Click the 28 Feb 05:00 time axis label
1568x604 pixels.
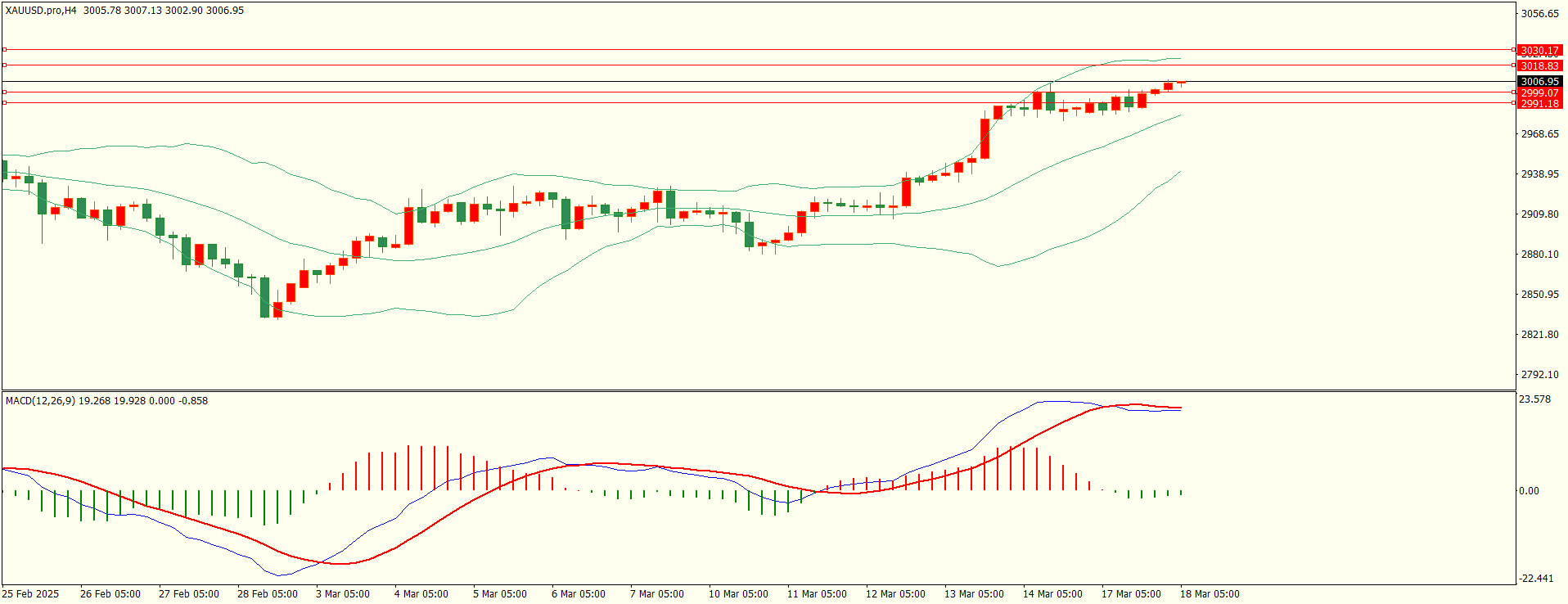[x=267, y=594]
